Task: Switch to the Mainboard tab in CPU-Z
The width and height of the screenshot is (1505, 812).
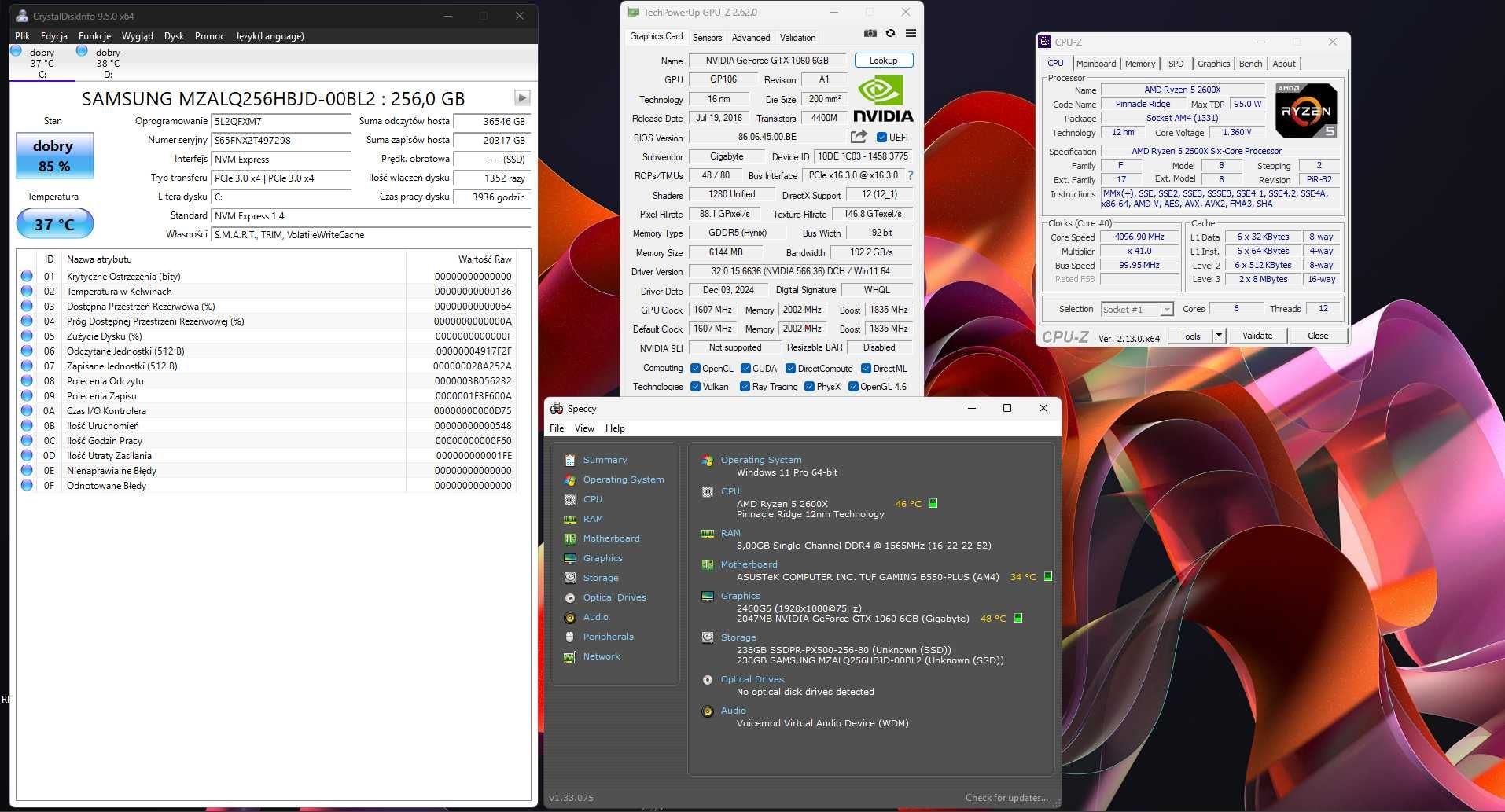Action: [x=1096, y=64]
